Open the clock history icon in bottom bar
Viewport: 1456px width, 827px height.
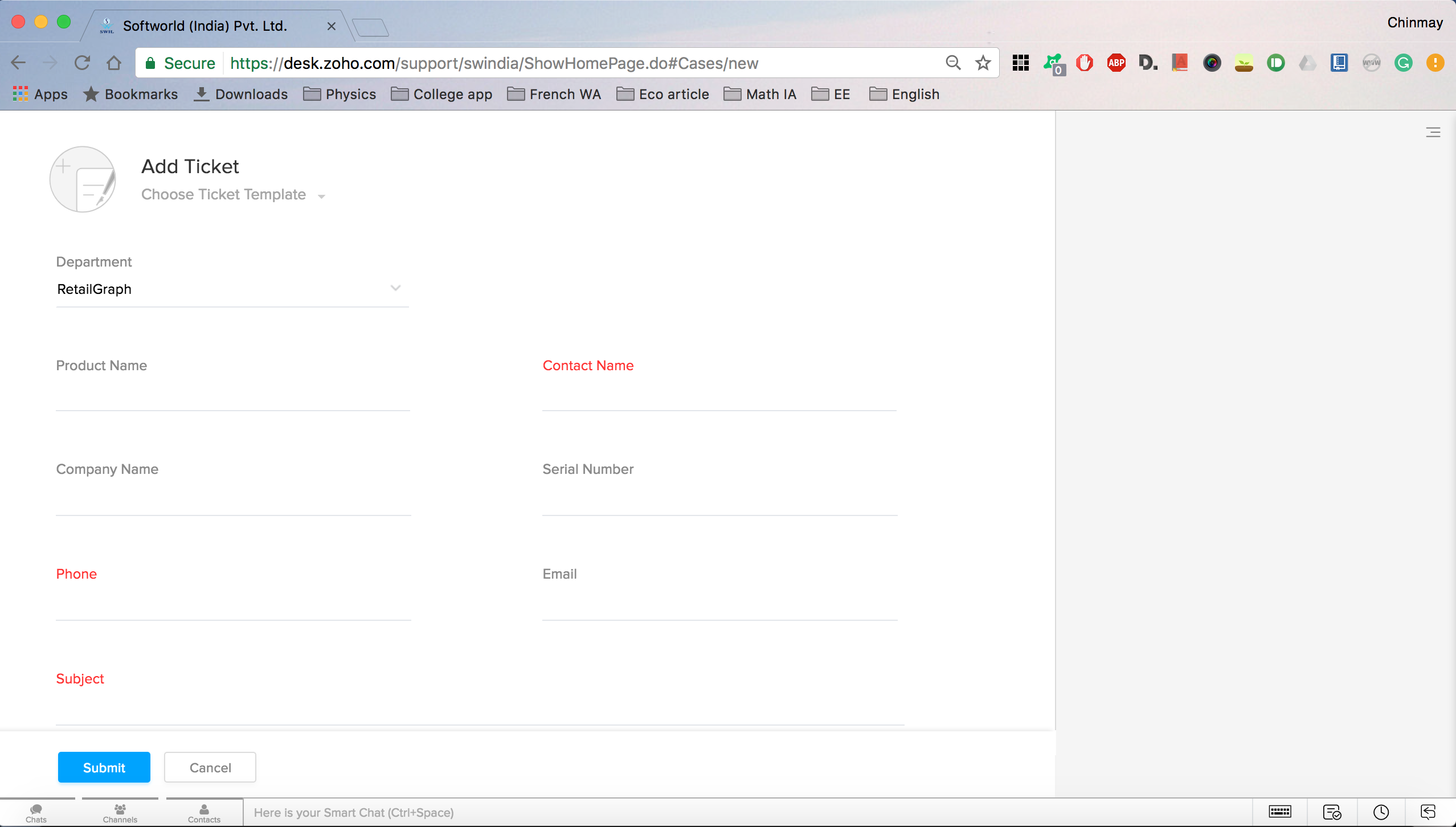tap(1381, 812)
